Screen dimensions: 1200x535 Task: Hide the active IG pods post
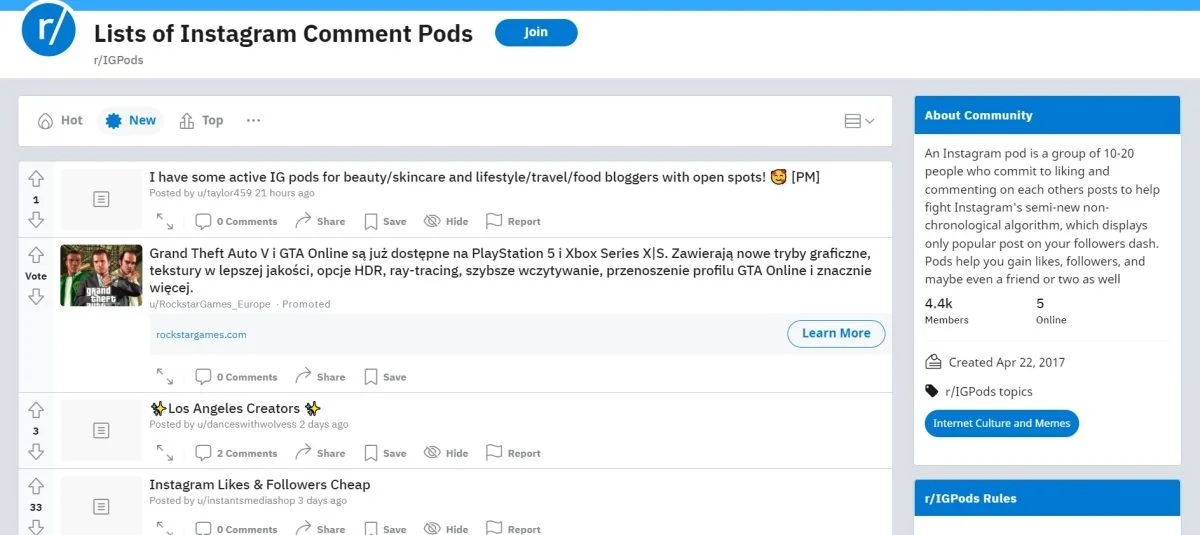(446, 221)
